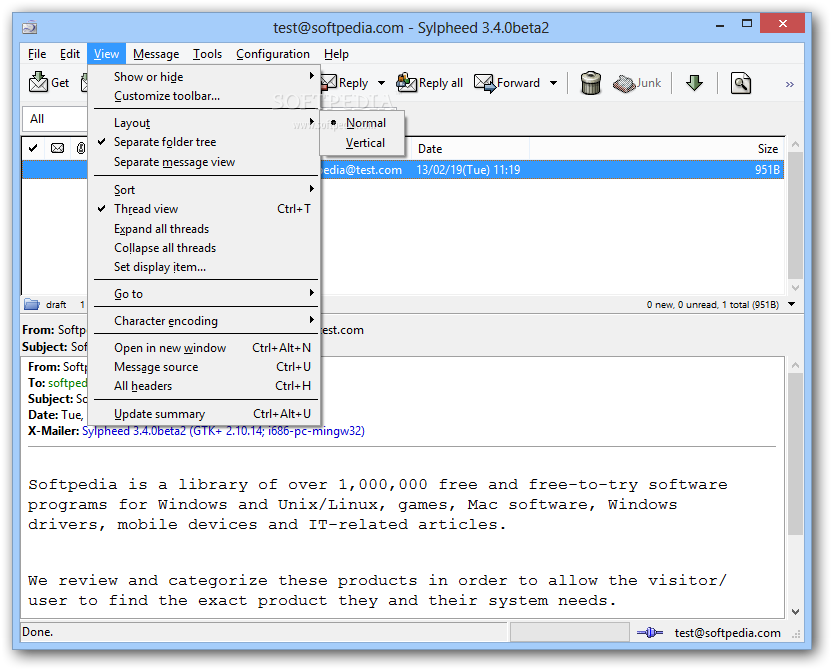Click the Done. status bar text
This screenshot has width=832, height=670.
[37, 632]
